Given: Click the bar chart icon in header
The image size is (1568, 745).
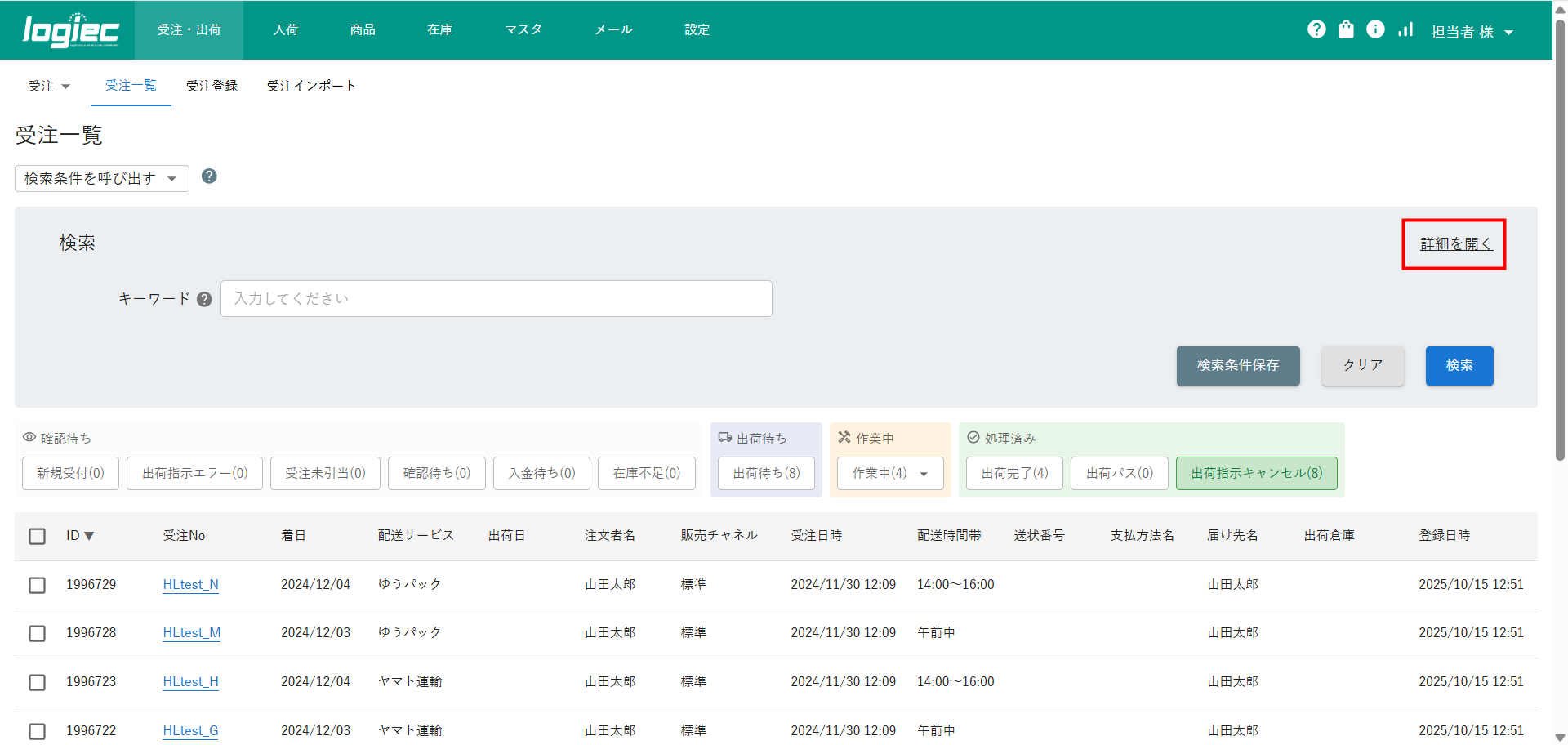Looking at the screenshot, I should coord(1405,29).
